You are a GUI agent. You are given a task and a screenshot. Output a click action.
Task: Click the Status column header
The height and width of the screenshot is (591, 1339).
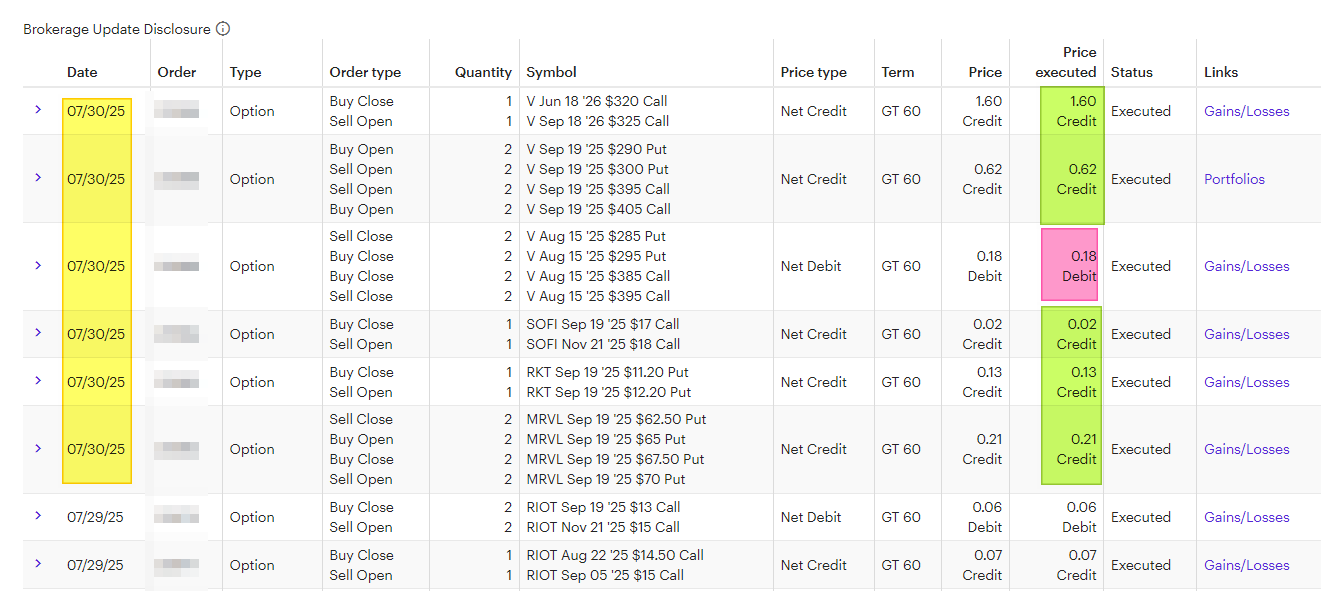[1132, 72]
